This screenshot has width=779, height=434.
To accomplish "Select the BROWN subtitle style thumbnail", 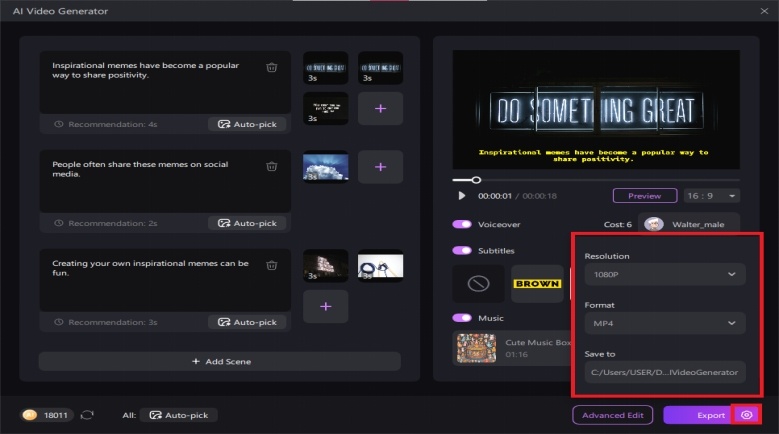I will coord(537,284).
